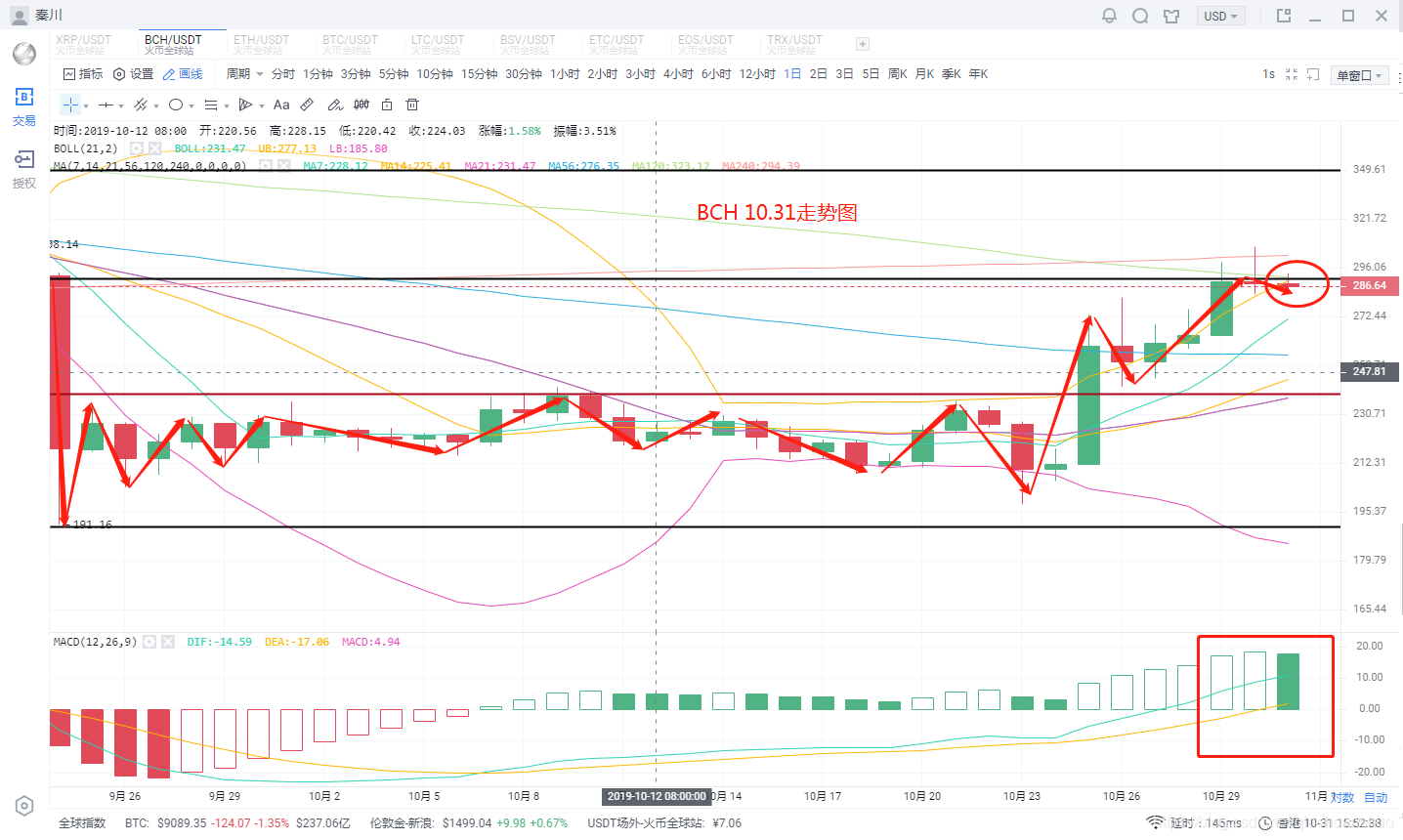
Task: Expand crosshair tool options arrow
Action: pos(86,105)
